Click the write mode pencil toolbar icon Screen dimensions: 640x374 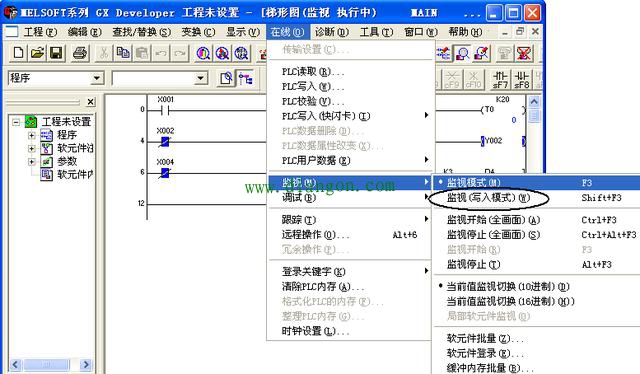444,53
